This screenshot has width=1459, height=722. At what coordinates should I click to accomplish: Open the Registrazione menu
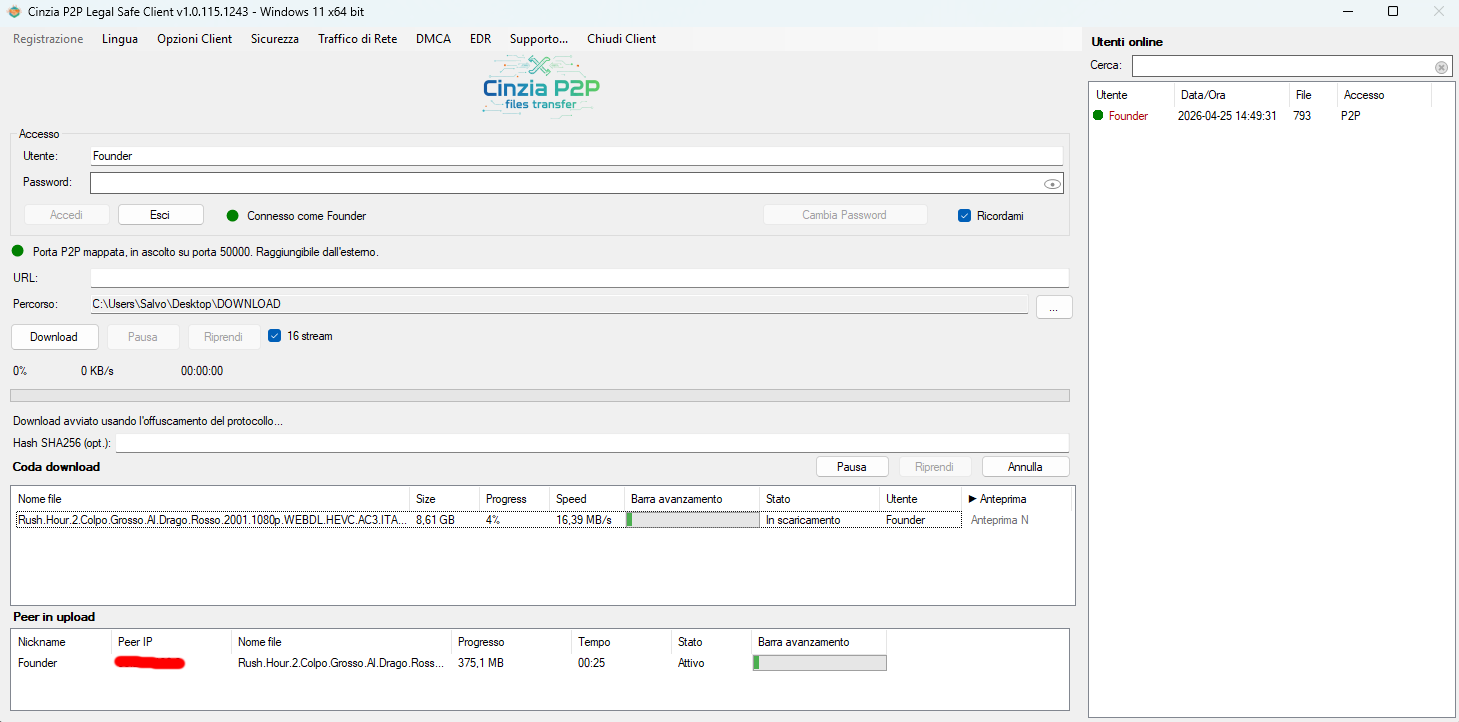[48, 39]
